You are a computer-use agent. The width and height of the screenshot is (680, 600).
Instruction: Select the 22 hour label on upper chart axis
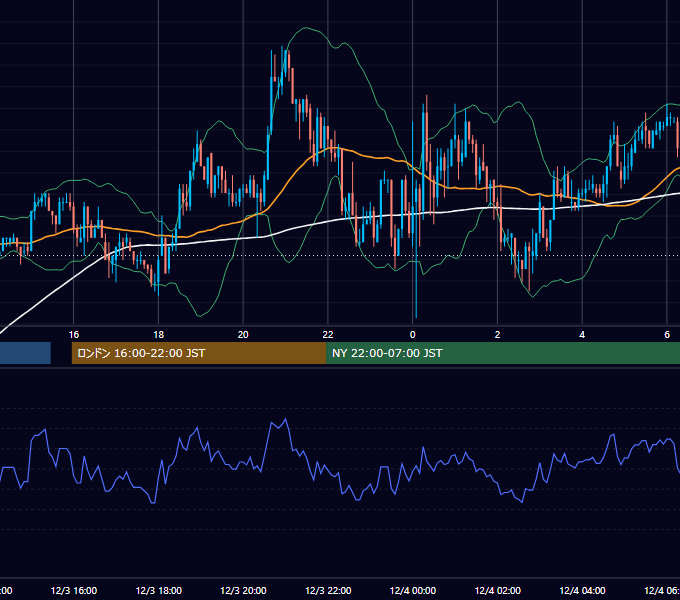click(x=328, y=335)
